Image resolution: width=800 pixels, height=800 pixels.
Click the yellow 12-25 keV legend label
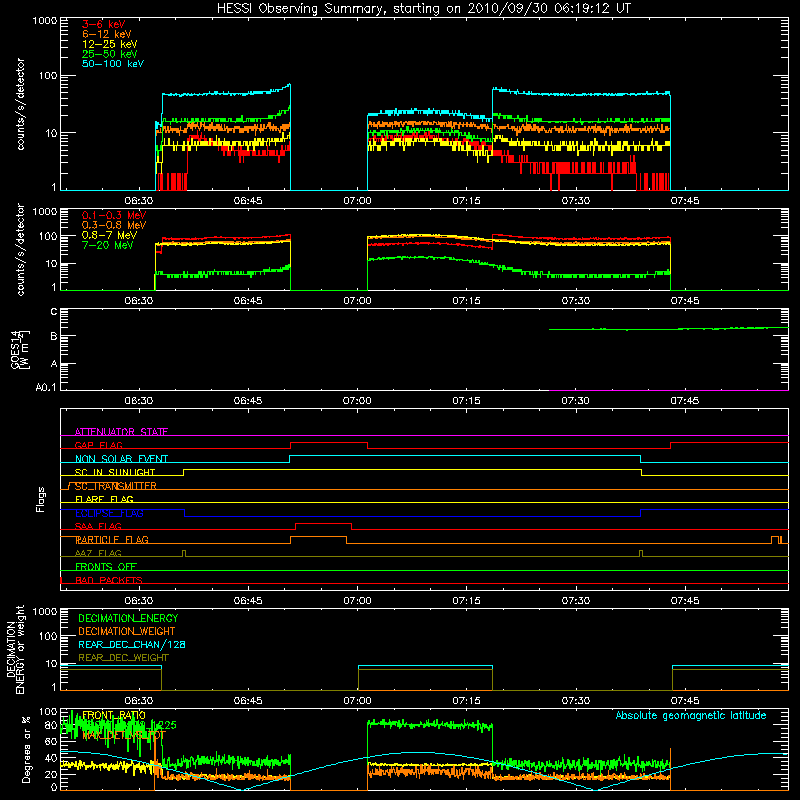coord(110,44)
